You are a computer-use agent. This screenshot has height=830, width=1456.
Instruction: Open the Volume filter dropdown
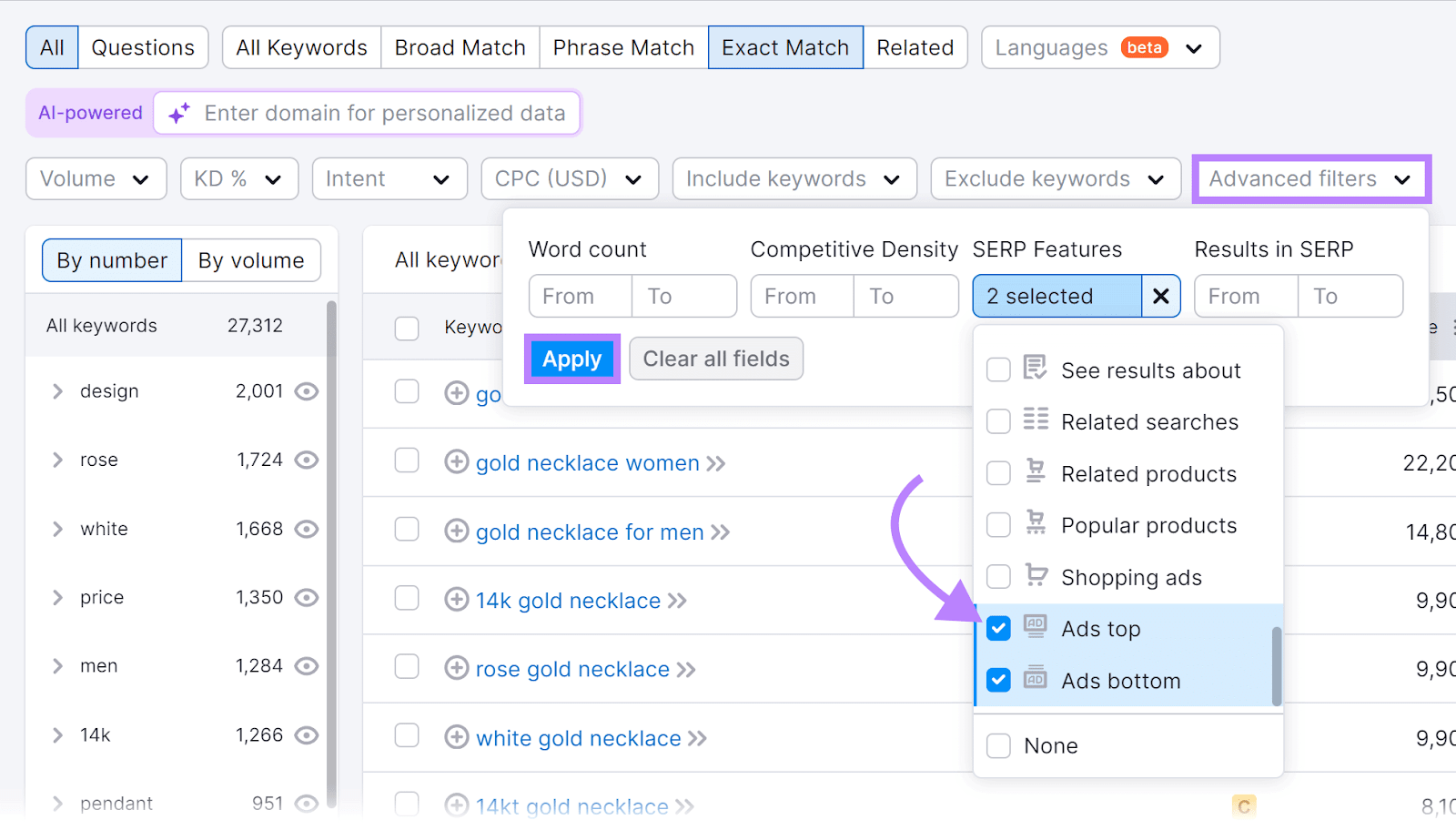(96, 178)
